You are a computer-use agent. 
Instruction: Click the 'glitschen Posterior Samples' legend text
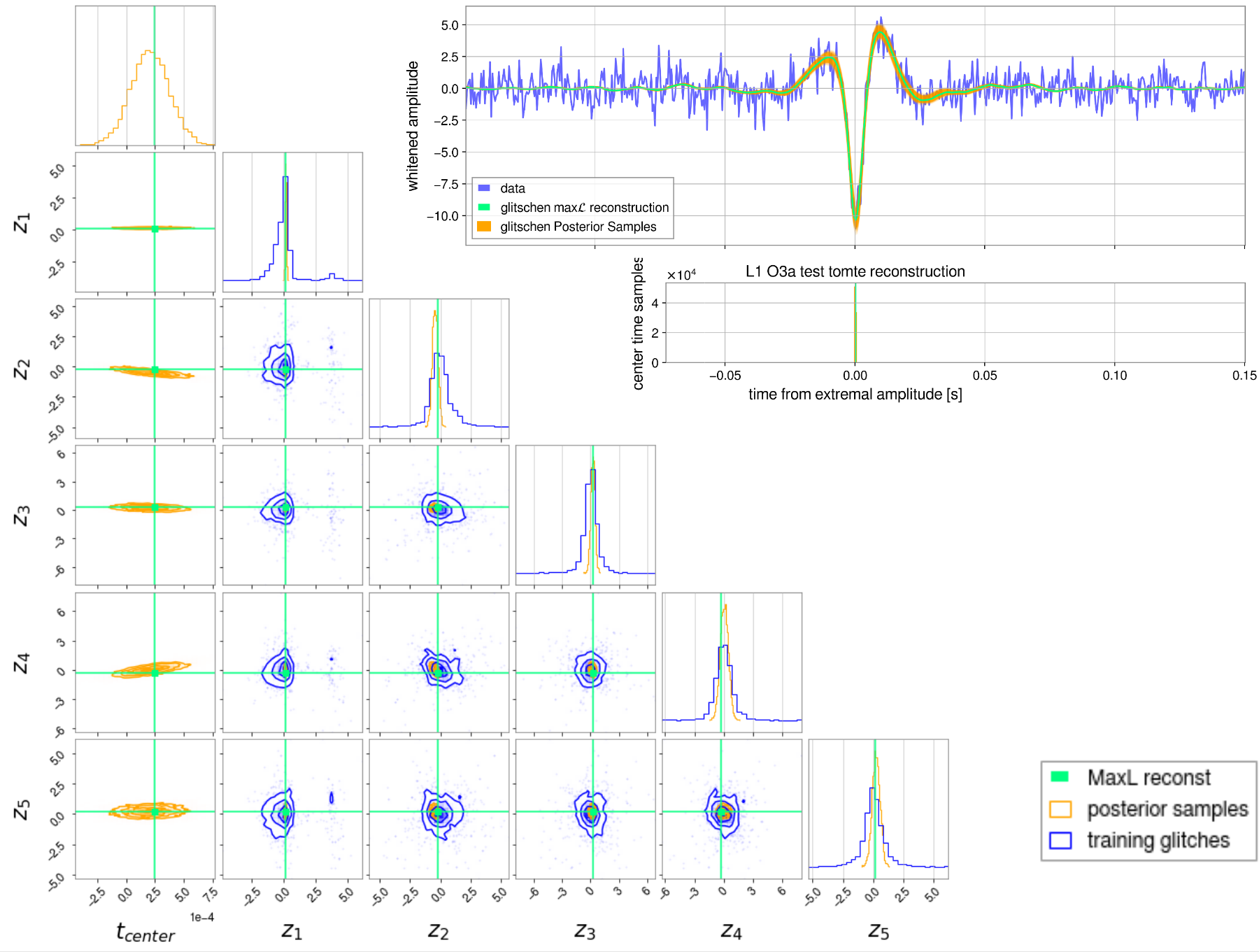pyautogui.click(x=578, y=227)
